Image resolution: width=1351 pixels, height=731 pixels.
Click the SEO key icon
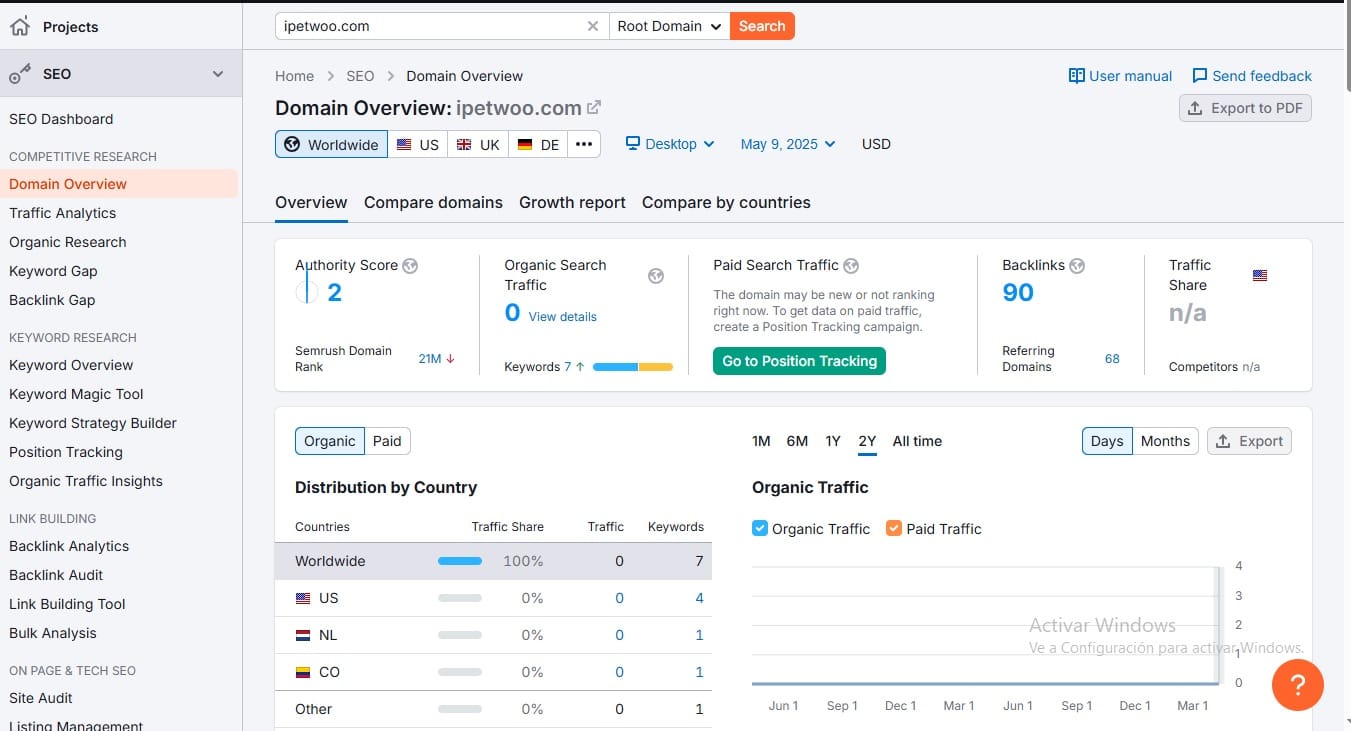(x=20, y=74)
